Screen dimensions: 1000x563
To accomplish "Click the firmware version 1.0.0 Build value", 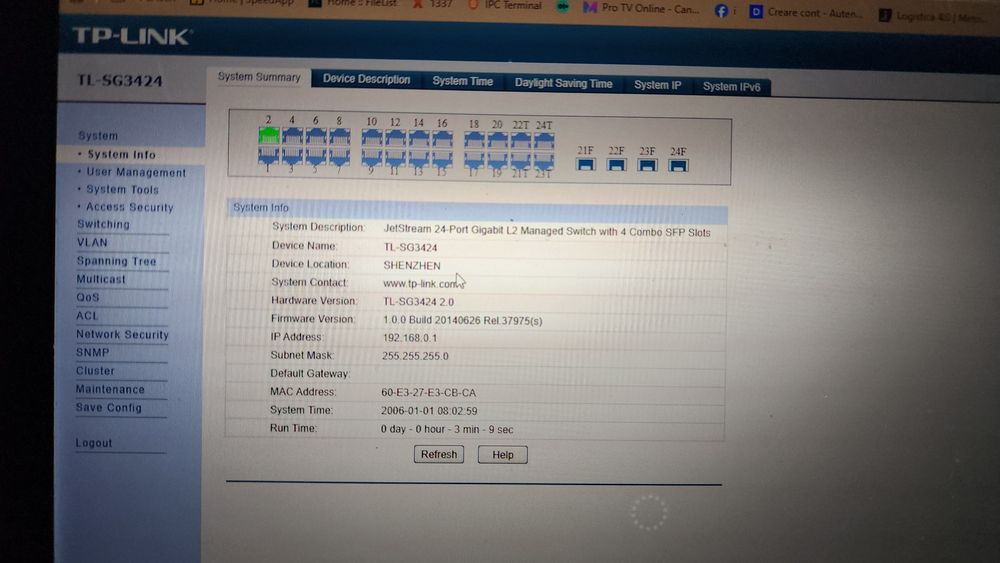I will coord(462,321).
